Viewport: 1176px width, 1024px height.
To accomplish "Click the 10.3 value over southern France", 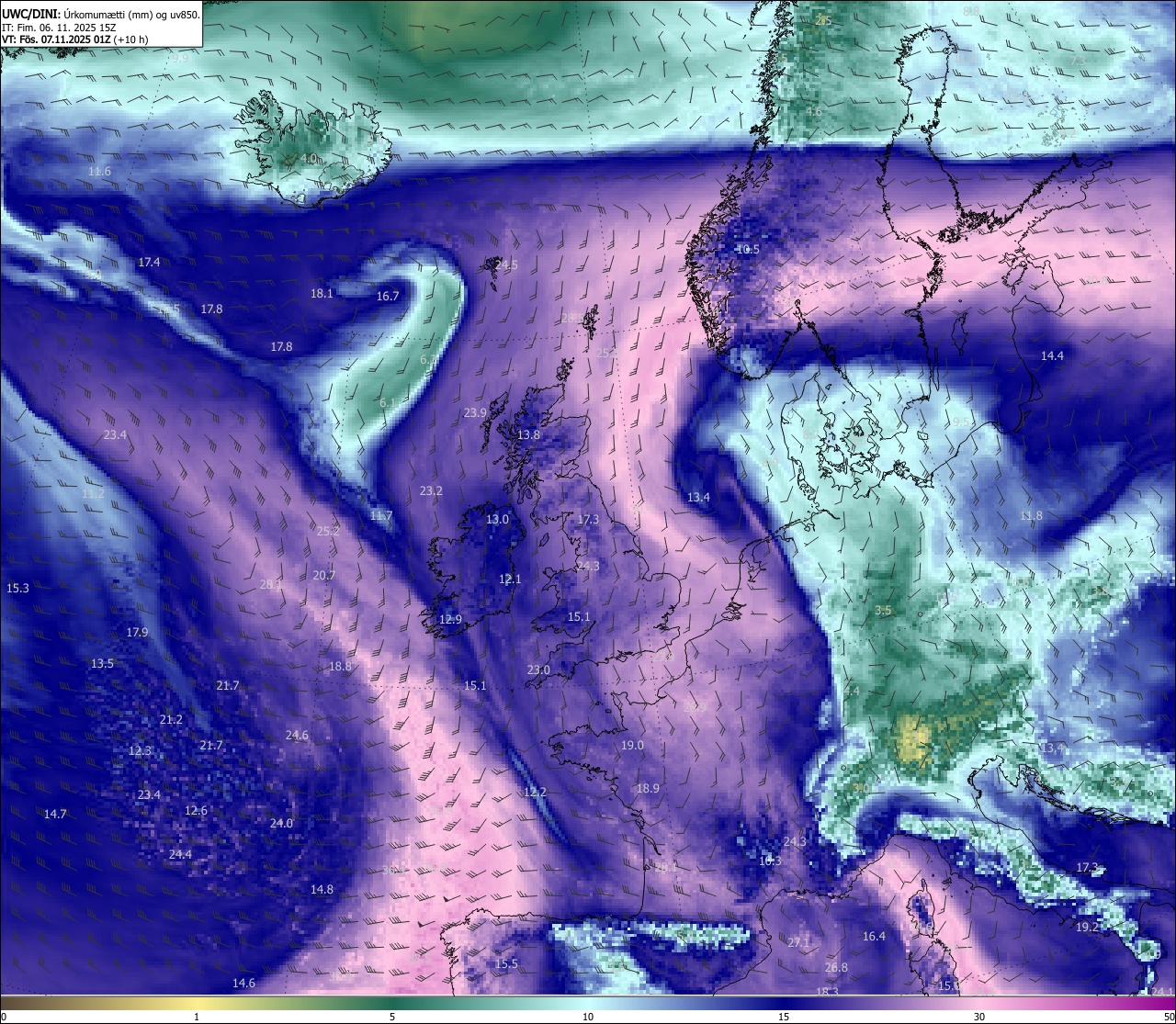I will (x=770, y=861).
